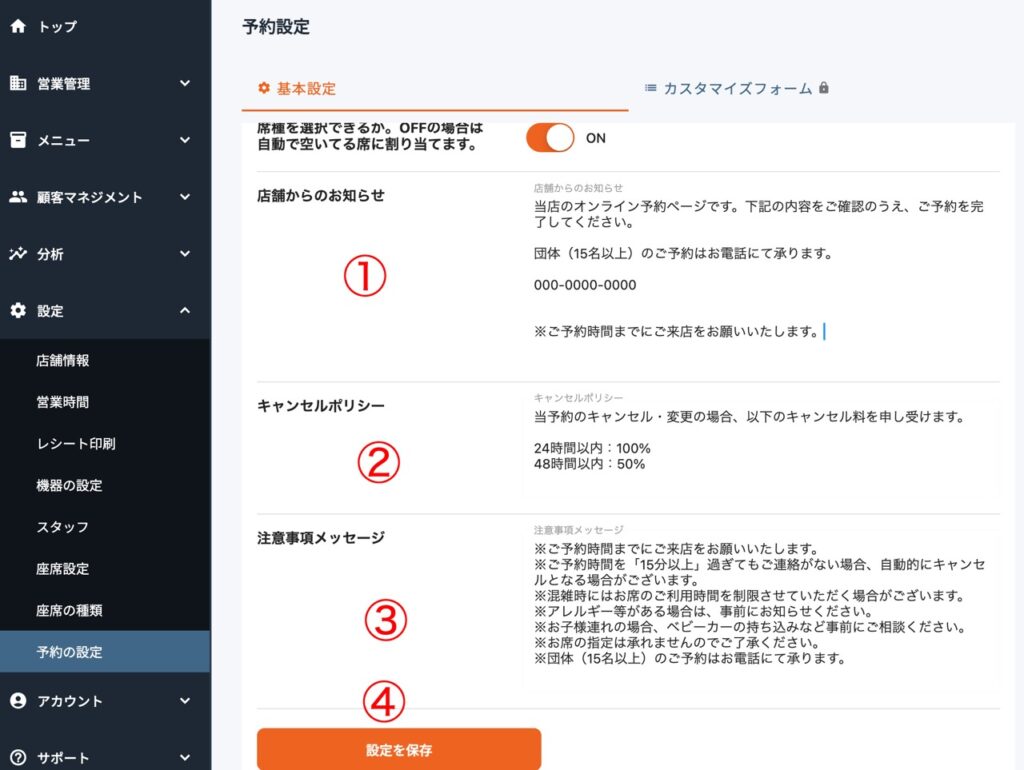Open 営業時間 settings page
The width and height of the screenshot is (1024, 770).
62,402
